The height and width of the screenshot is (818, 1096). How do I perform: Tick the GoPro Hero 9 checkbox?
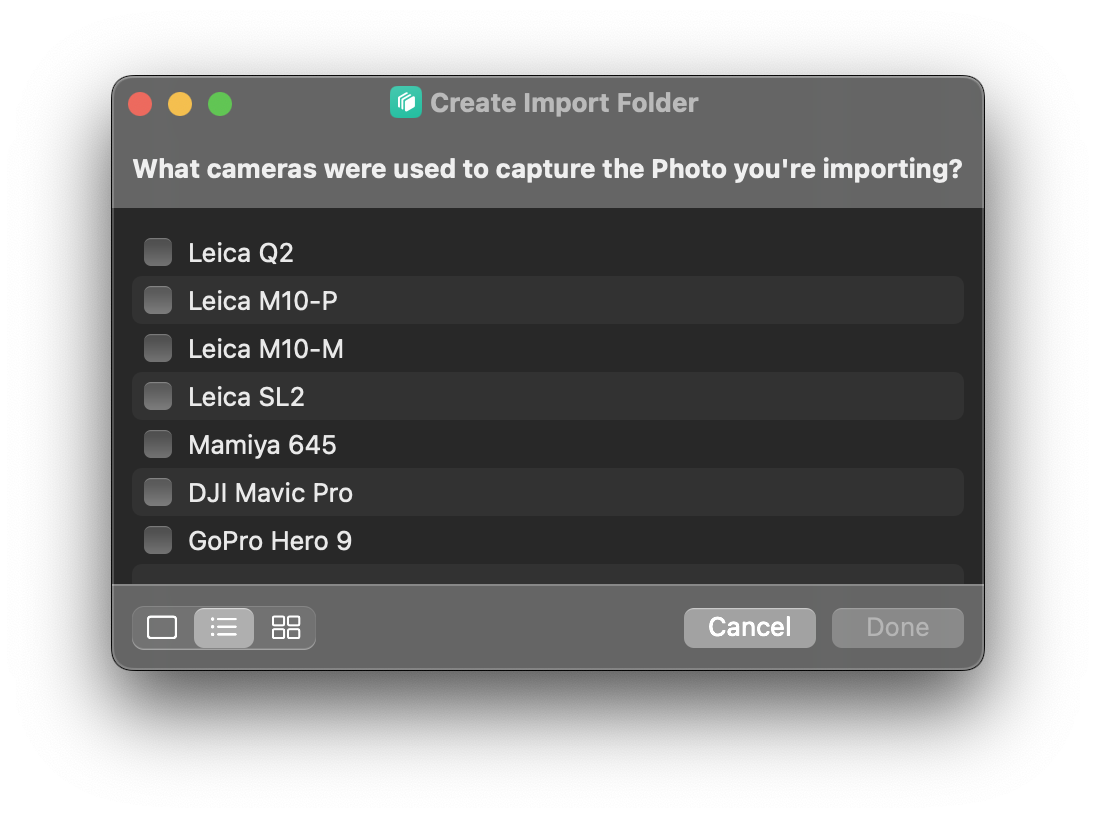157,540
